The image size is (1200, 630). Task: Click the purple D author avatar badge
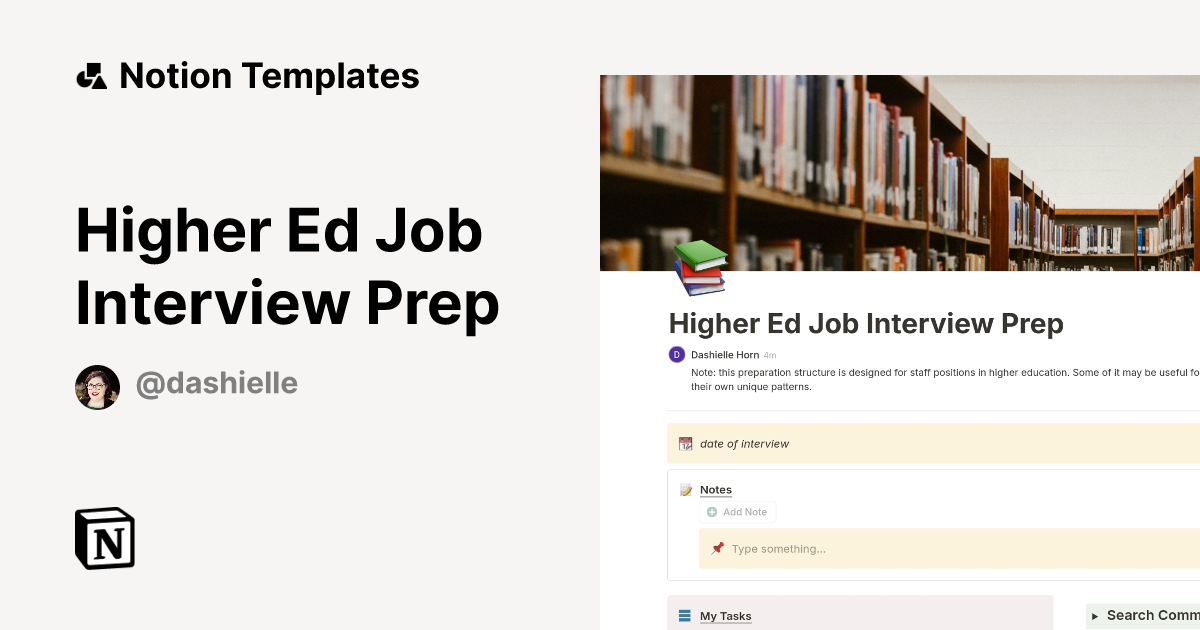point(676,354)
